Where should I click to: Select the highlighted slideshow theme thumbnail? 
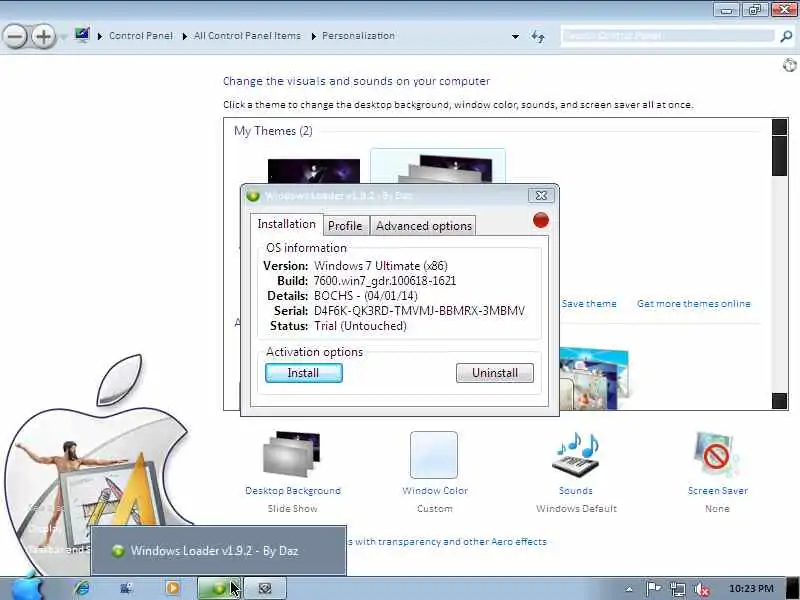click(438, 167)
